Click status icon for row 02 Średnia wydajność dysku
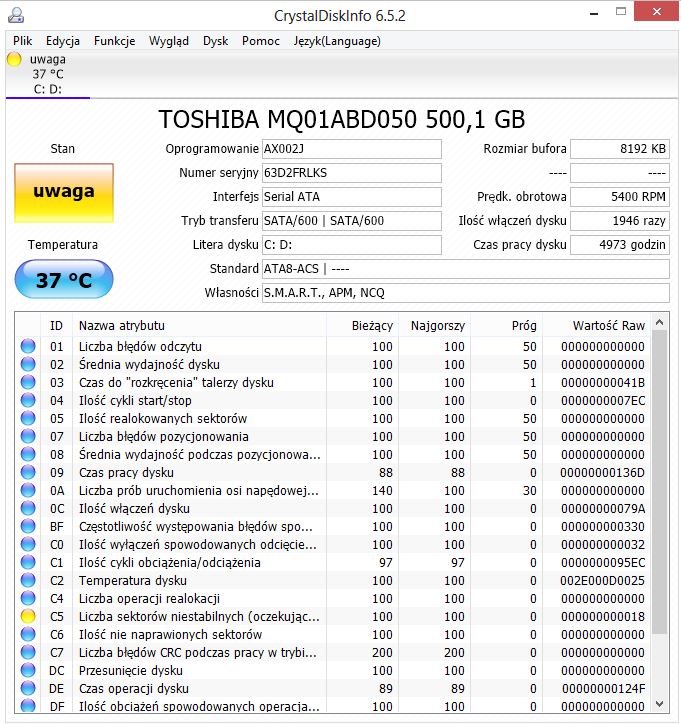The height and width of the screenshot is (725, 681). point(28,364)
